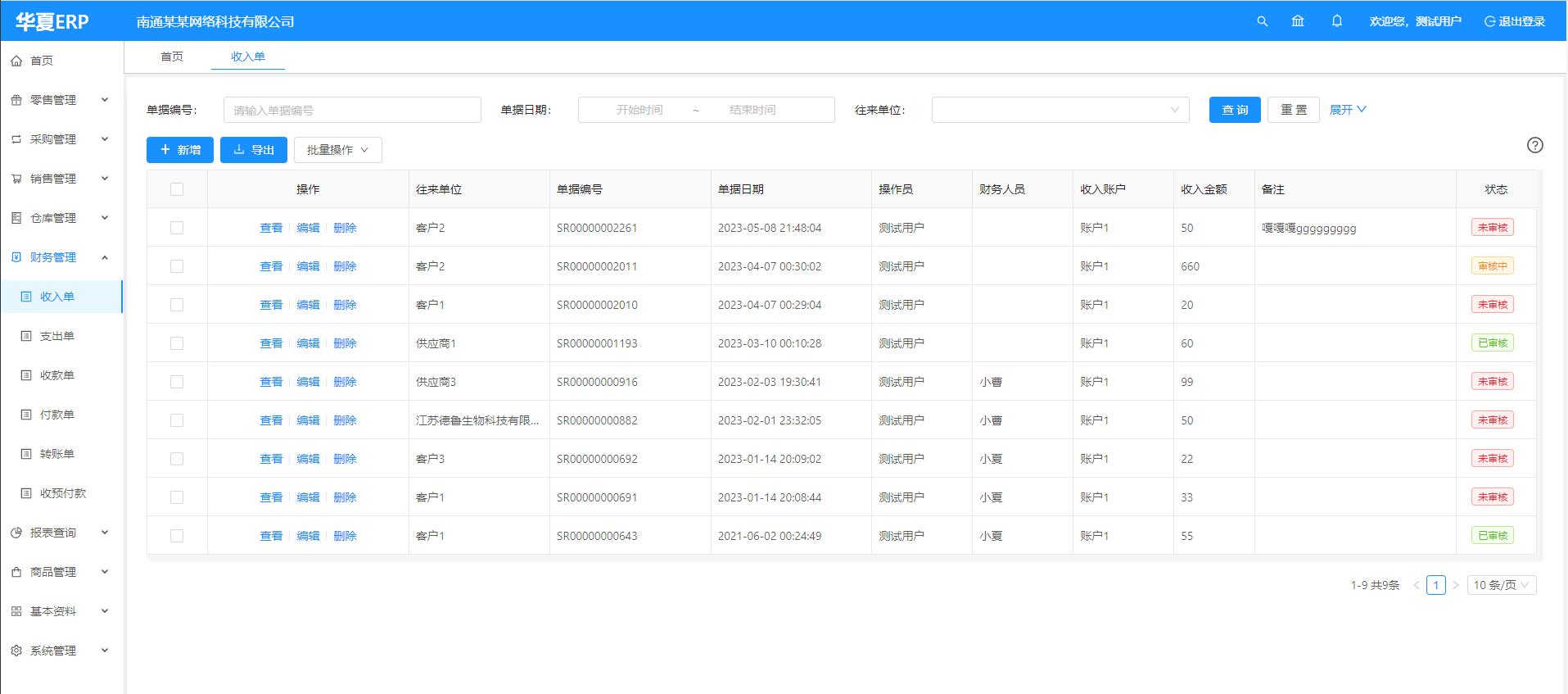Viewport: 1568px width, 694px height.
Task: Switch to the 首页 tab
Action: tap(172, 57)
